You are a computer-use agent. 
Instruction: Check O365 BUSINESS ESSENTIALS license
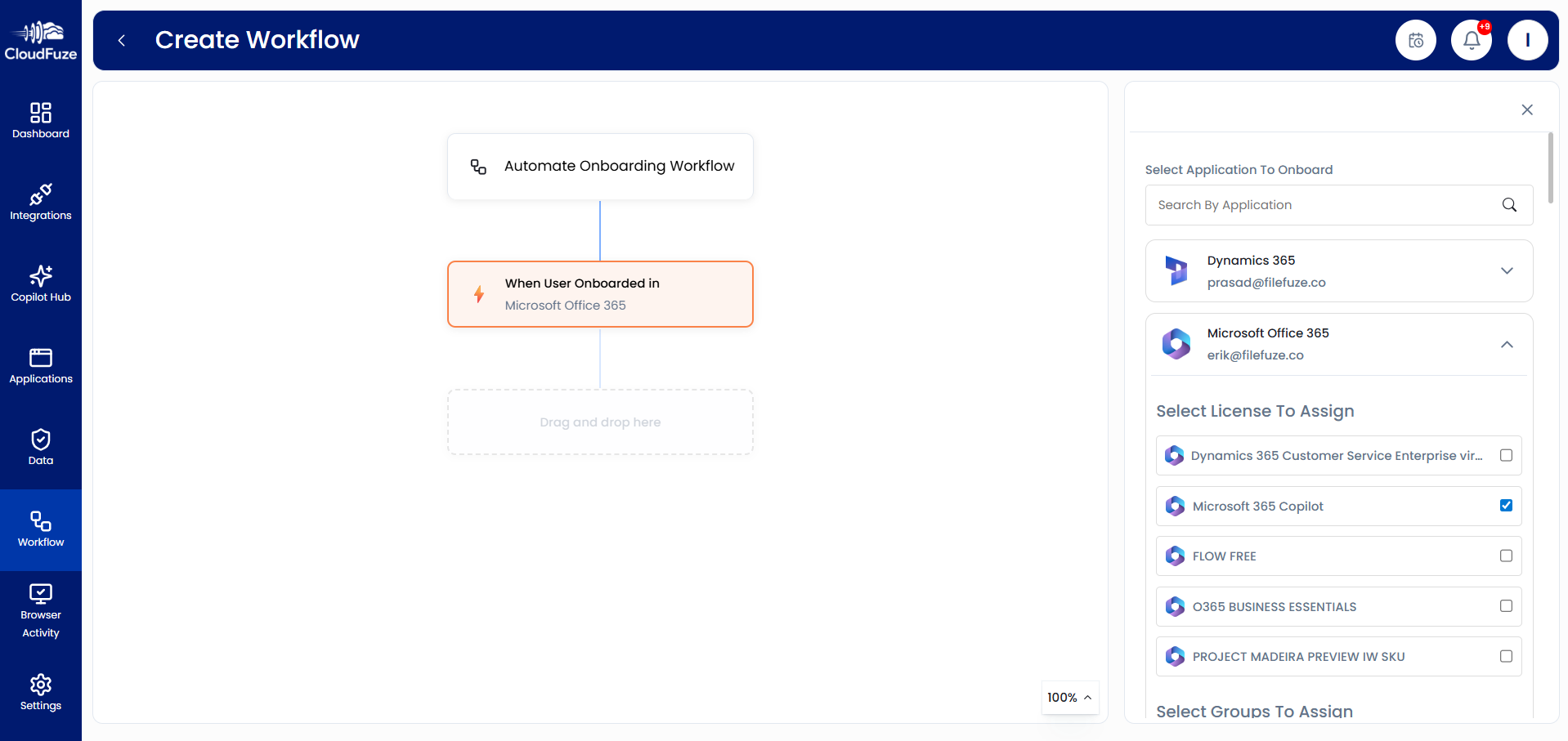[1507, 606]
